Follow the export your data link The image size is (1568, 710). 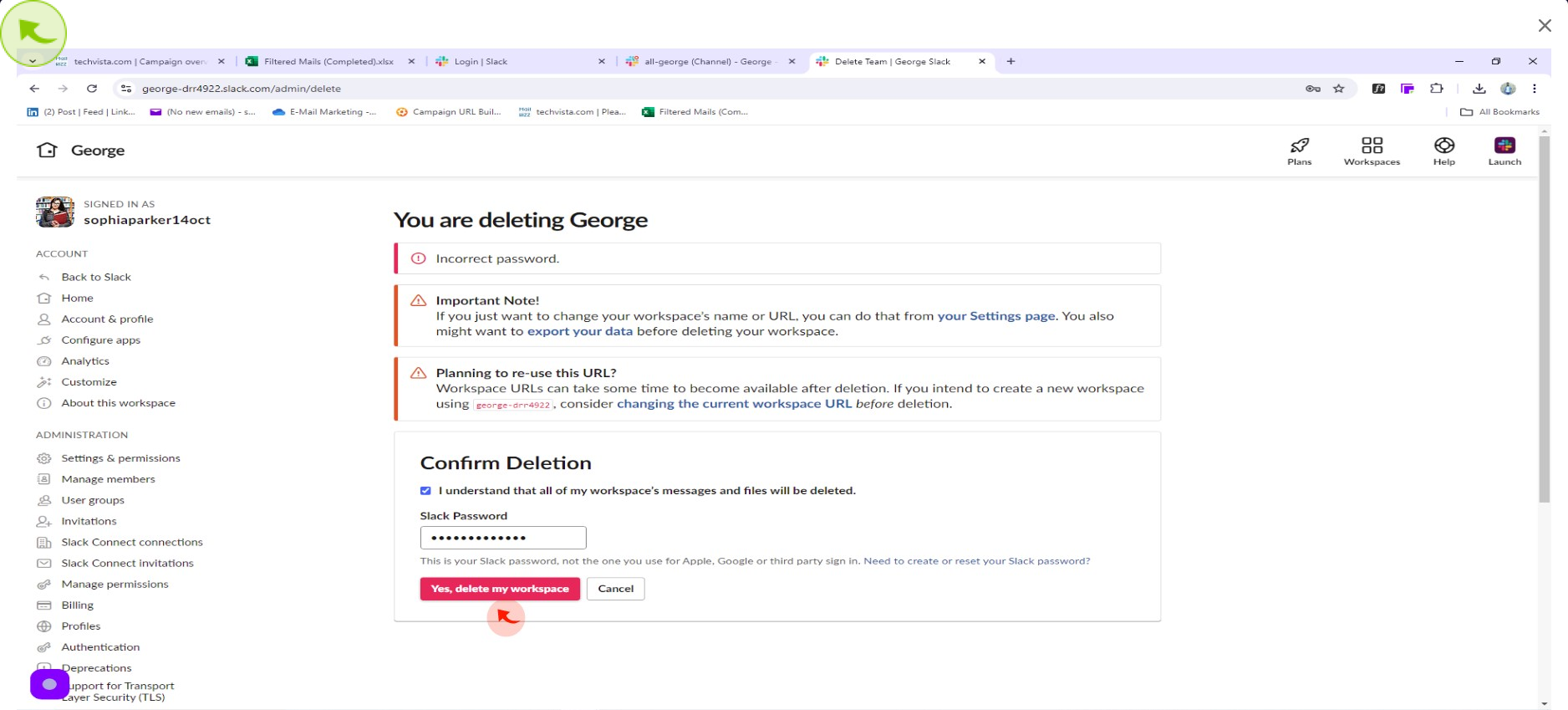tap(579, 331)
